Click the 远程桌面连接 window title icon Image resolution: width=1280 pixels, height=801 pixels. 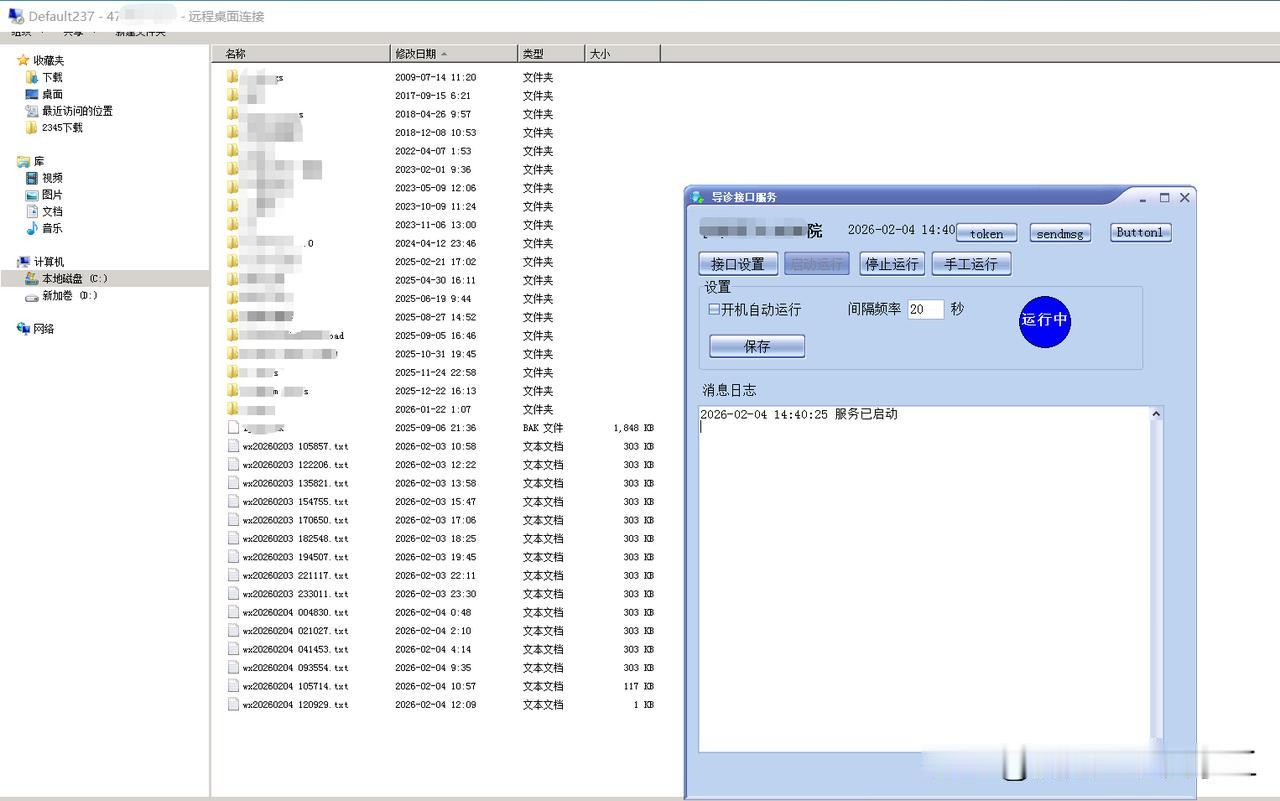point(16,16)
